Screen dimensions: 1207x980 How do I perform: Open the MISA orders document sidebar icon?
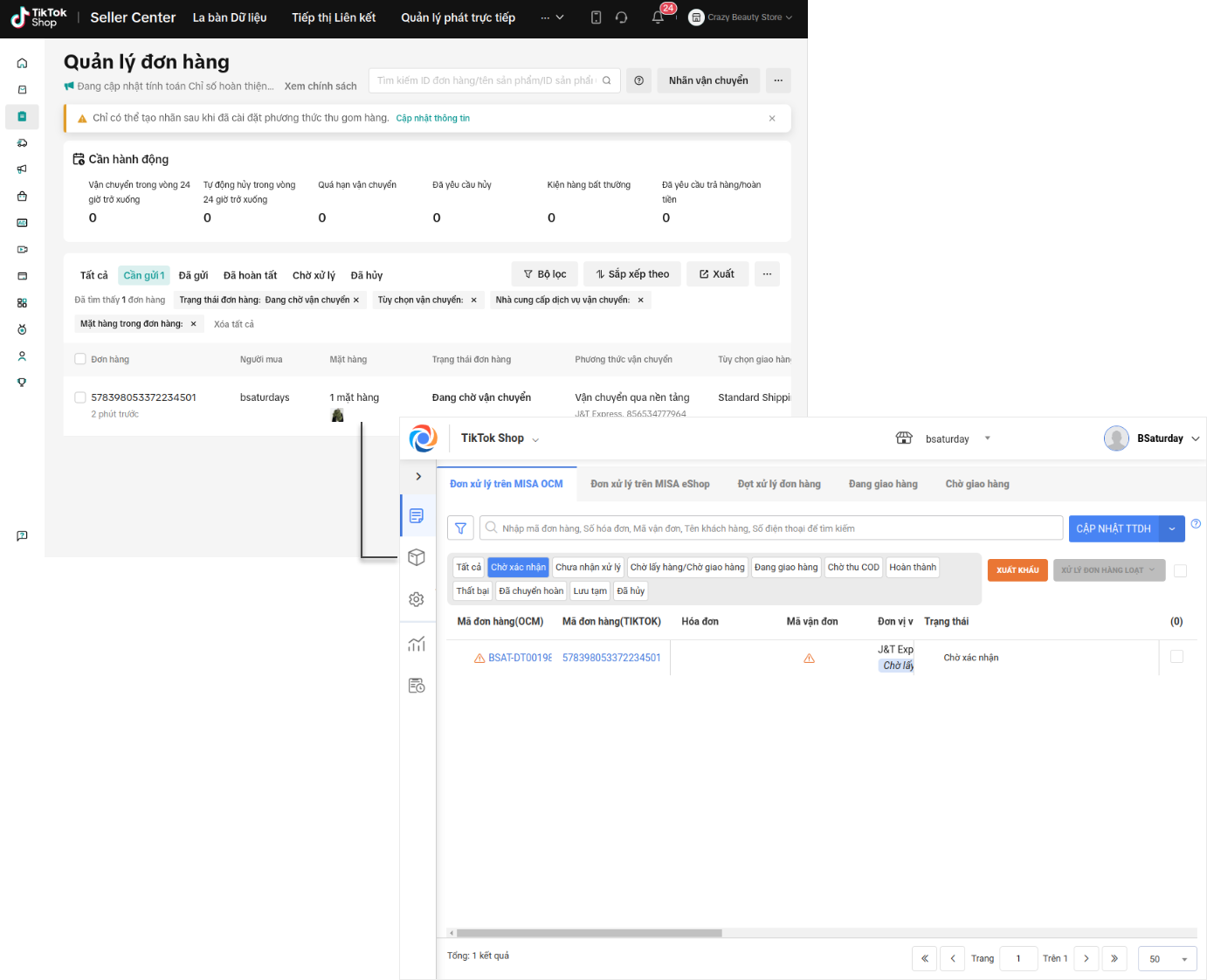point(417,515)
